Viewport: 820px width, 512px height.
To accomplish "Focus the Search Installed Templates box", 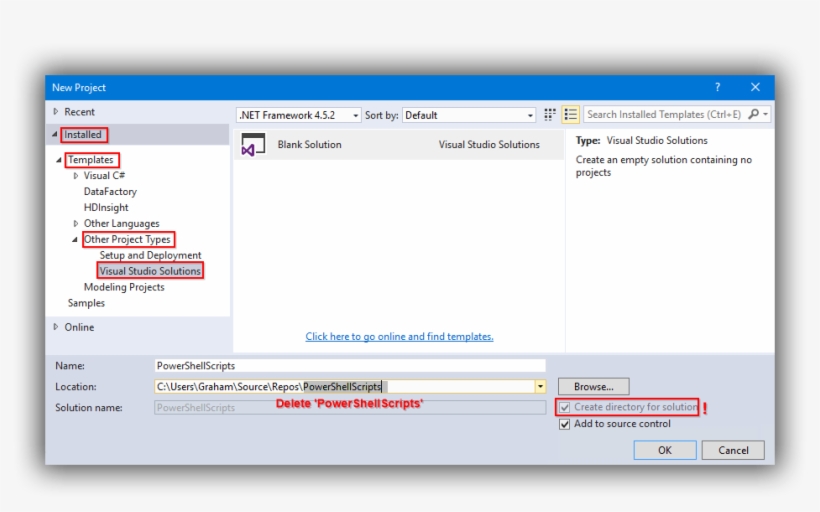I will tap(665, 114).
